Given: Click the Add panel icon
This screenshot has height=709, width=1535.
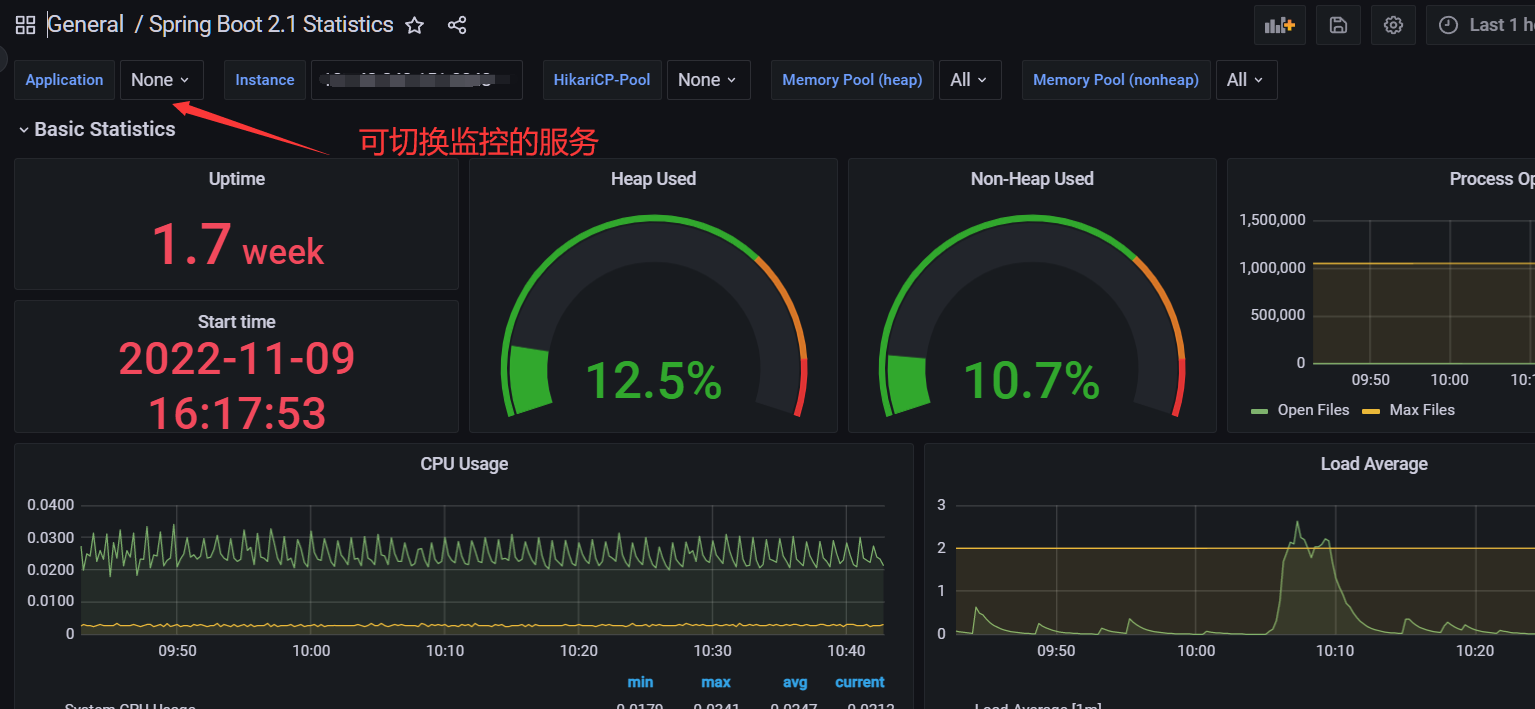Looking at the screenshot, I should (1280, 25).
